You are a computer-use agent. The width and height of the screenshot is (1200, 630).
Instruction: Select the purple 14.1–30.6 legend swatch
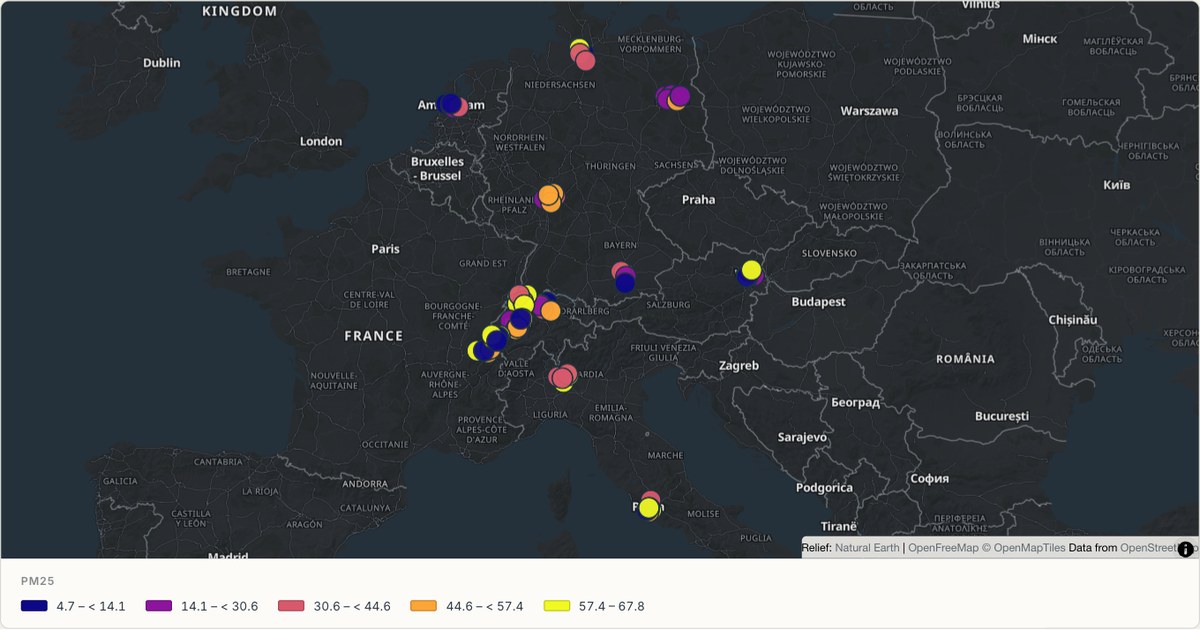point(159,606)
